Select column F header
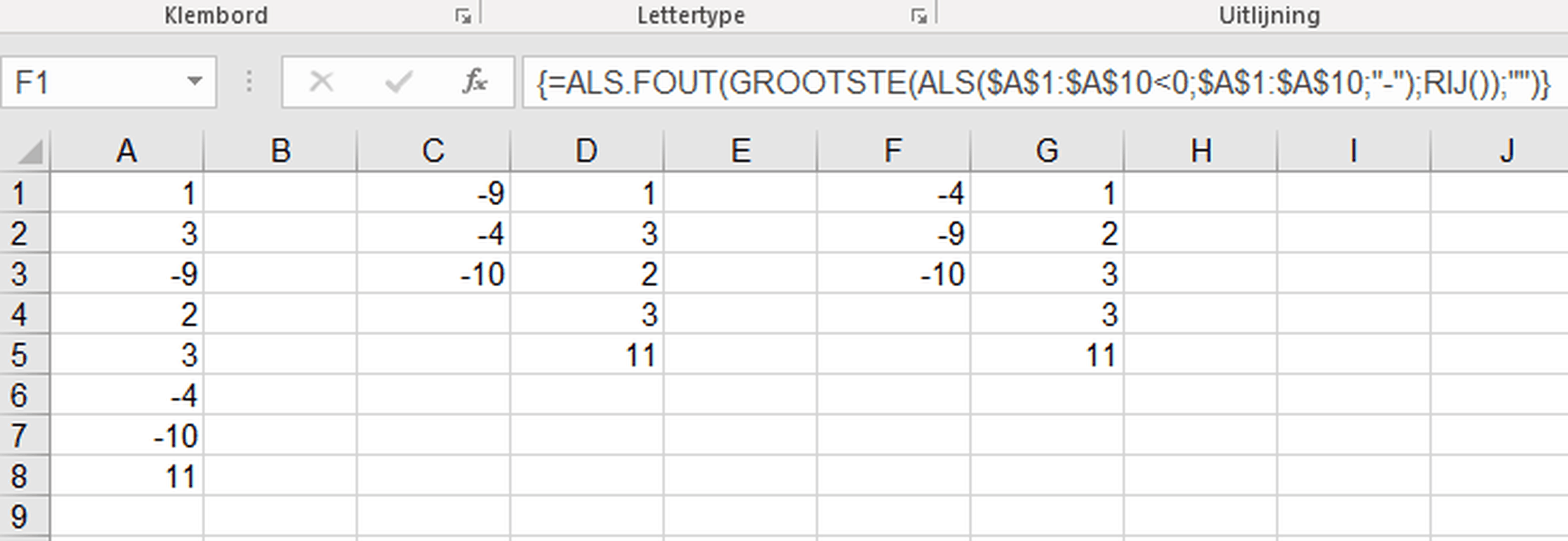The width and height of the screenshot is (1568, 541). click(892, 151)
